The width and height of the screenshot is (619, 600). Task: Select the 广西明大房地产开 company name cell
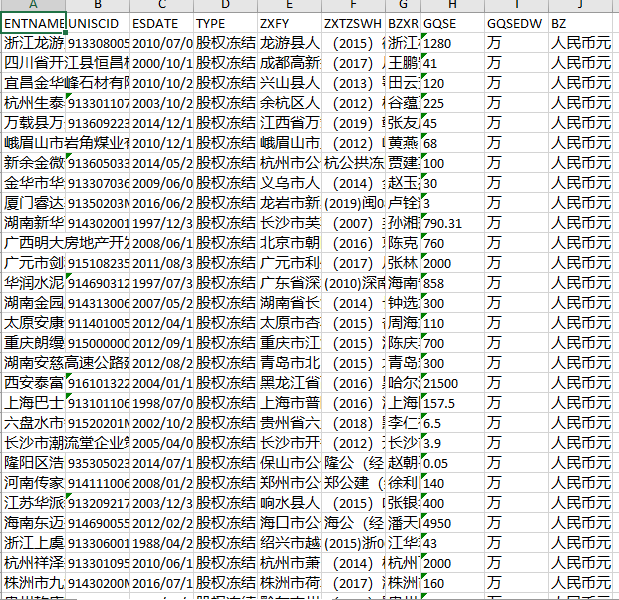[x=34, y=243]
